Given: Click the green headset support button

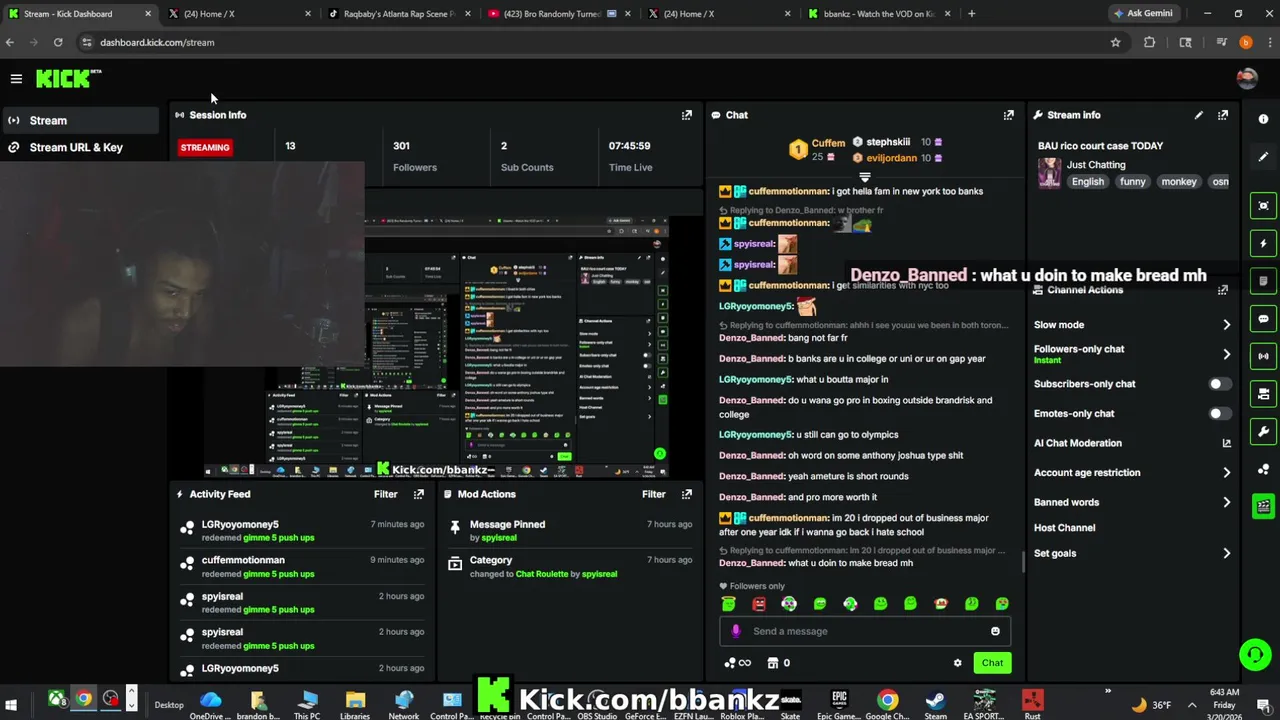Looking at the screenshot, I should point(1254,655).
